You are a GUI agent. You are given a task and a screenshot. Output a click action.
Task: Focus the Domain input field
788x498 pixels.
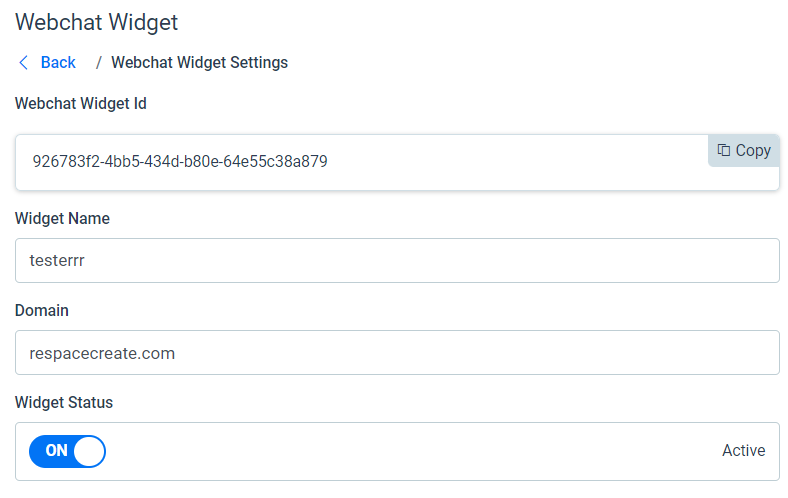pyautogui.click(x=397, y=352)
